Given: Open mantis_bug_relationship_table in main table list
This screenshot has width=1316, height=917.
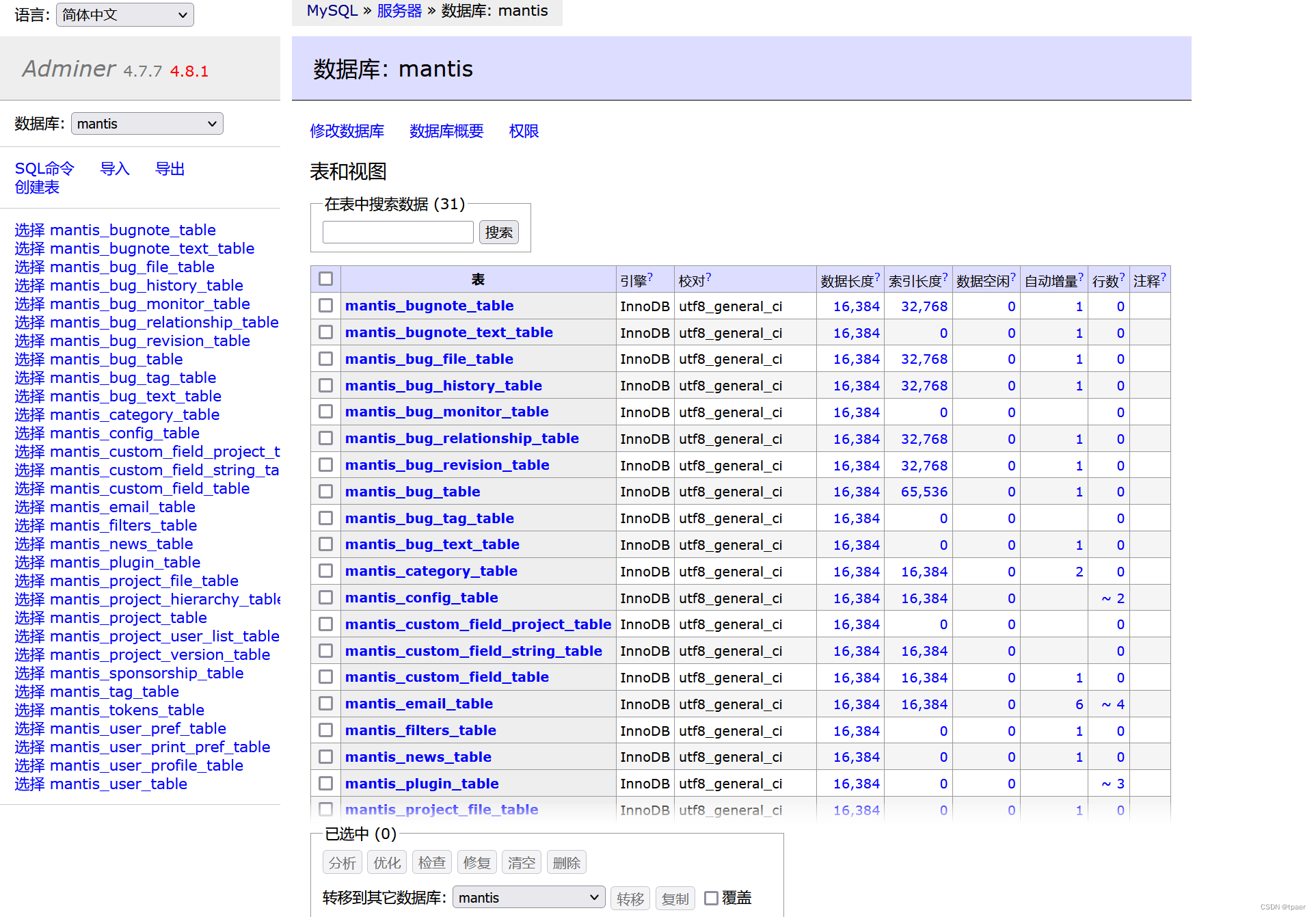Looking at the screenshot, I should (x=462, y=438).
